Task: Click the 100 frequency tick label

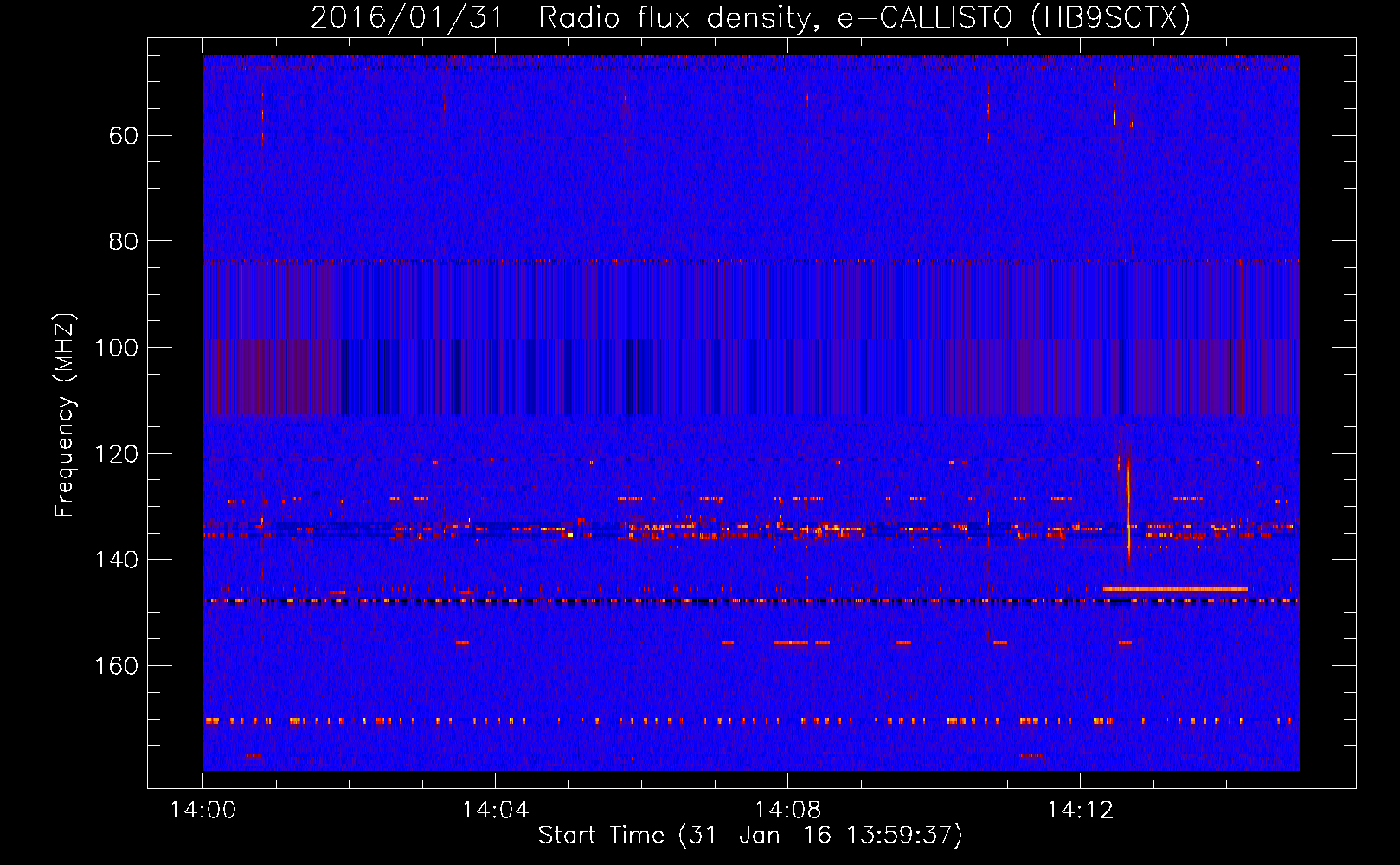Action: pos(116,348)
